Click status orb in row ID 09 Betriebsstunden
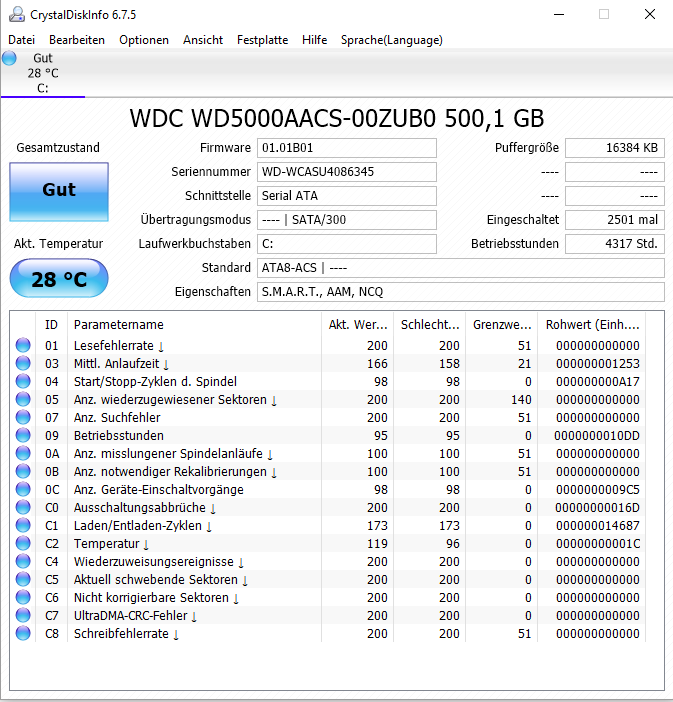This screenshot has height=702, width=673. 23,435
